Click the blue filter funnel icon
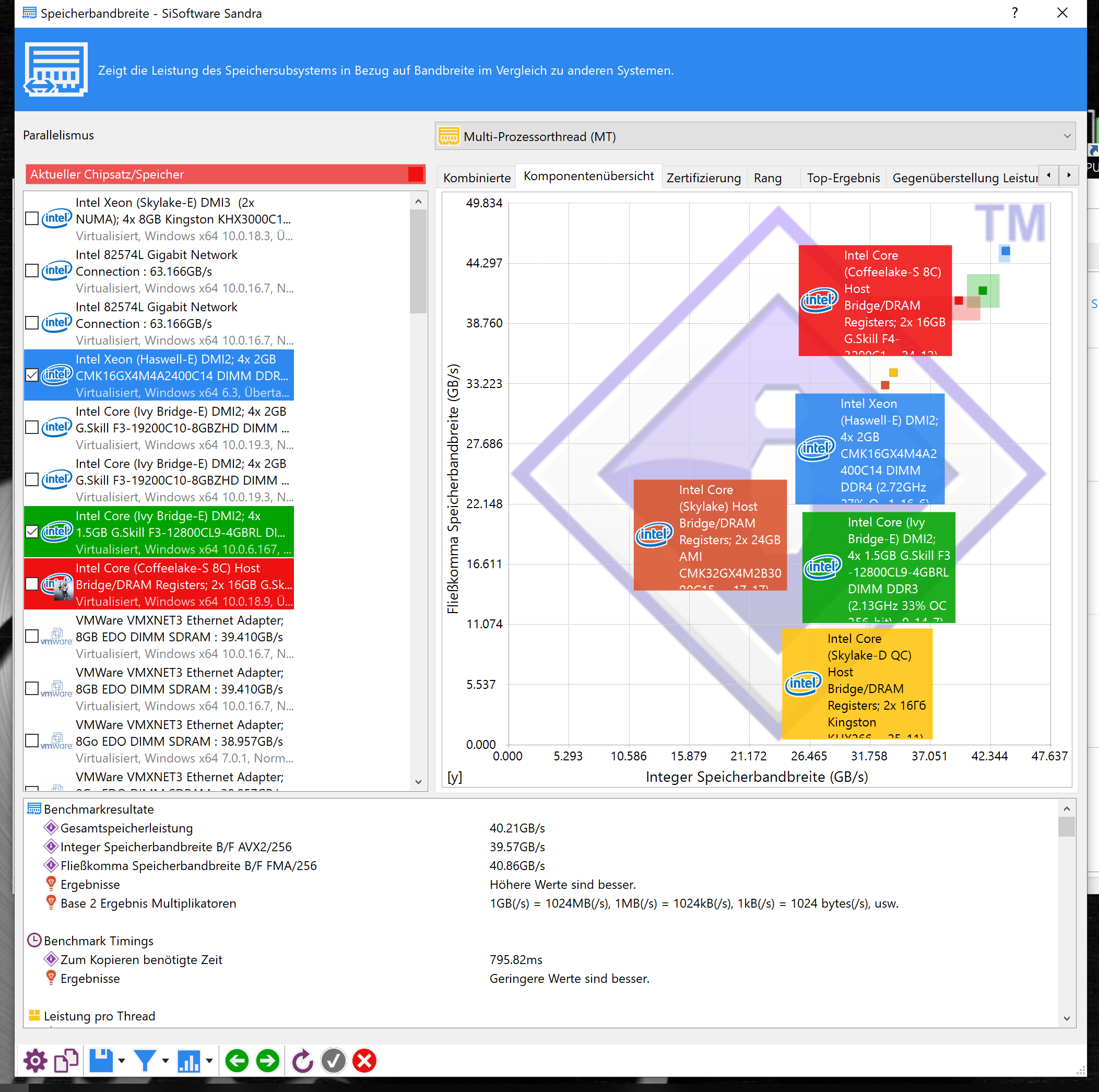Image resolution: width=1099 pixels, height=1092 pixels. (146, 1061)
